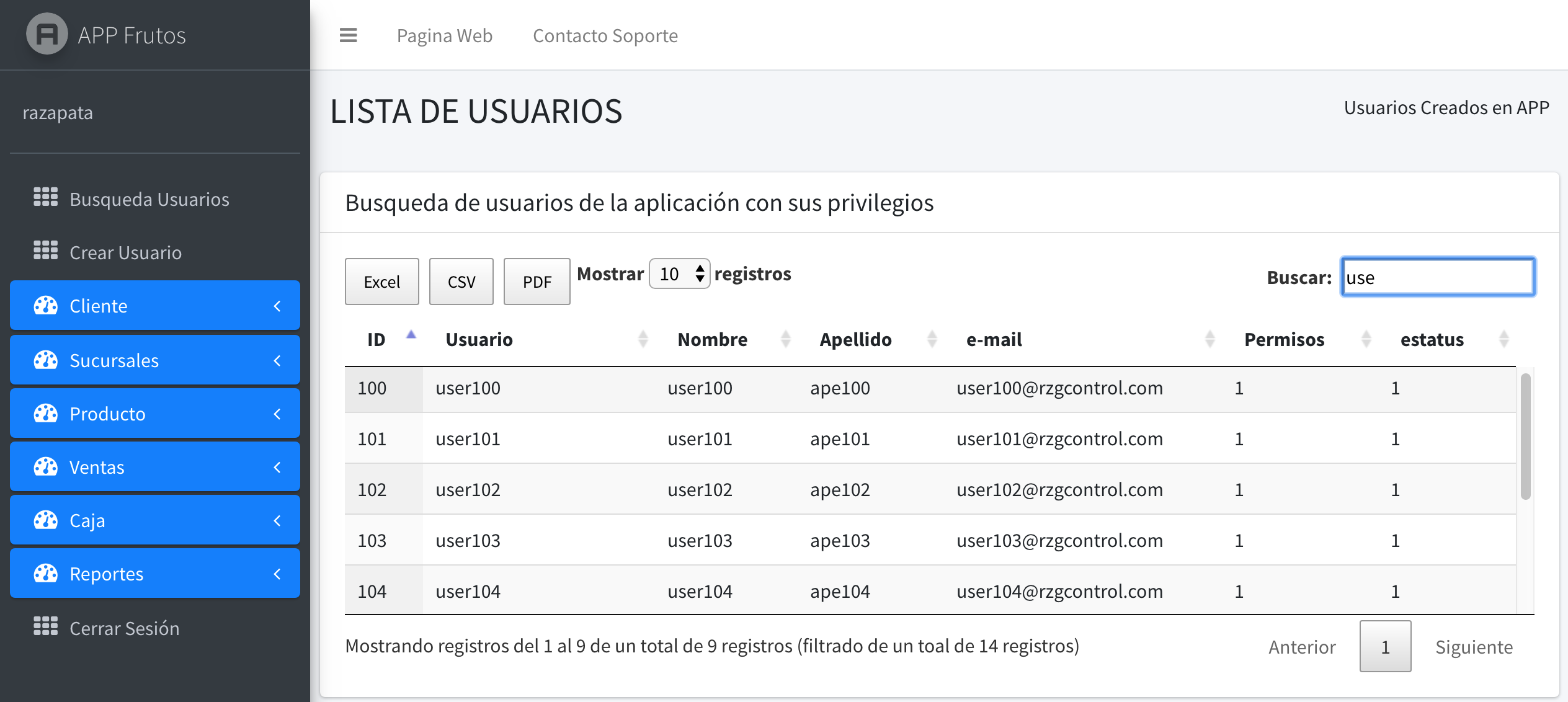
Task: Click the Producto dashboard icon
Action: click(x=46, y=413)
